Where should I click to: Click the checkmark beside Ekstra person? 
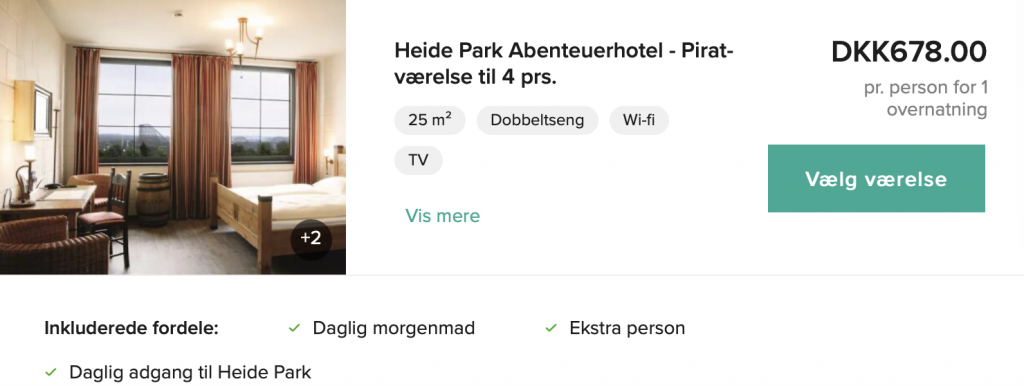point(551,328)
